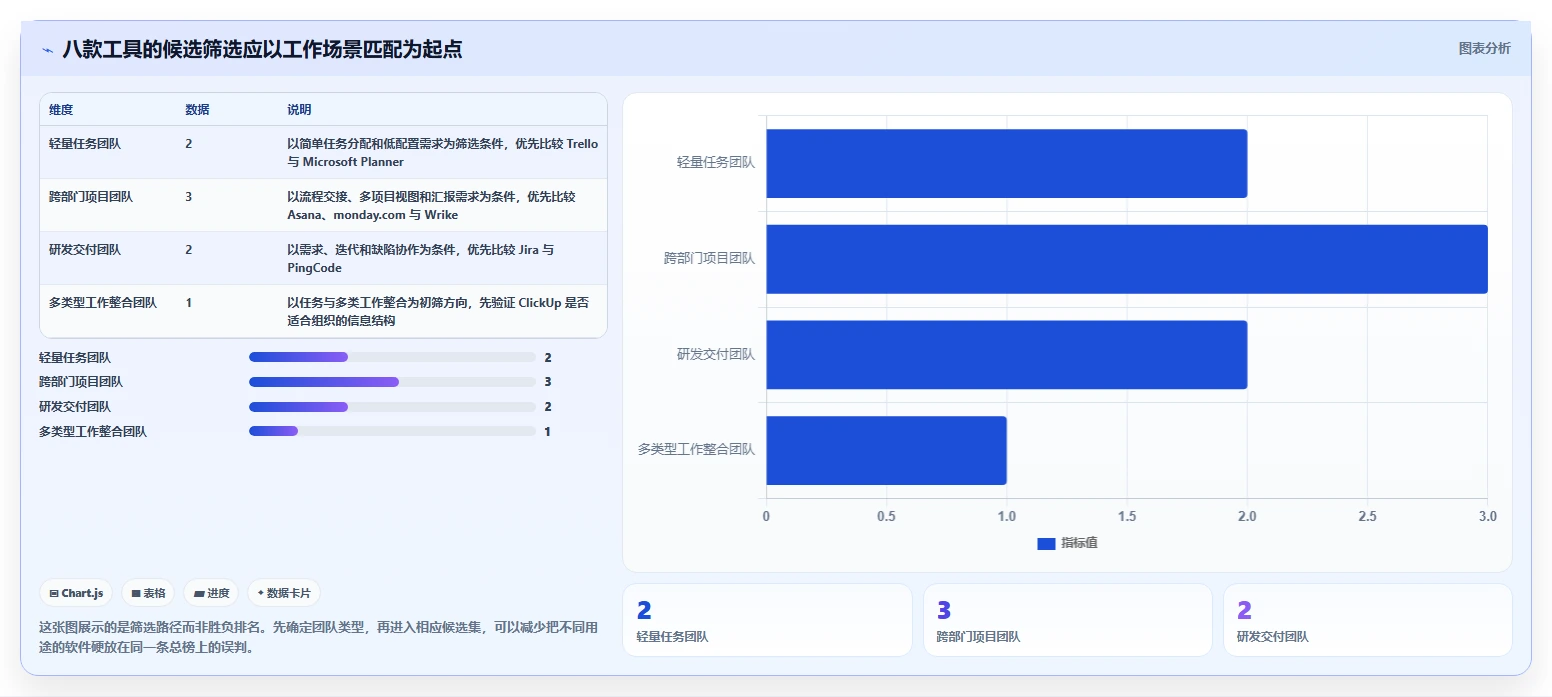
Task: Click the description mentioning Asana、monday.com 与 Wrike
Action: (431, 206)
